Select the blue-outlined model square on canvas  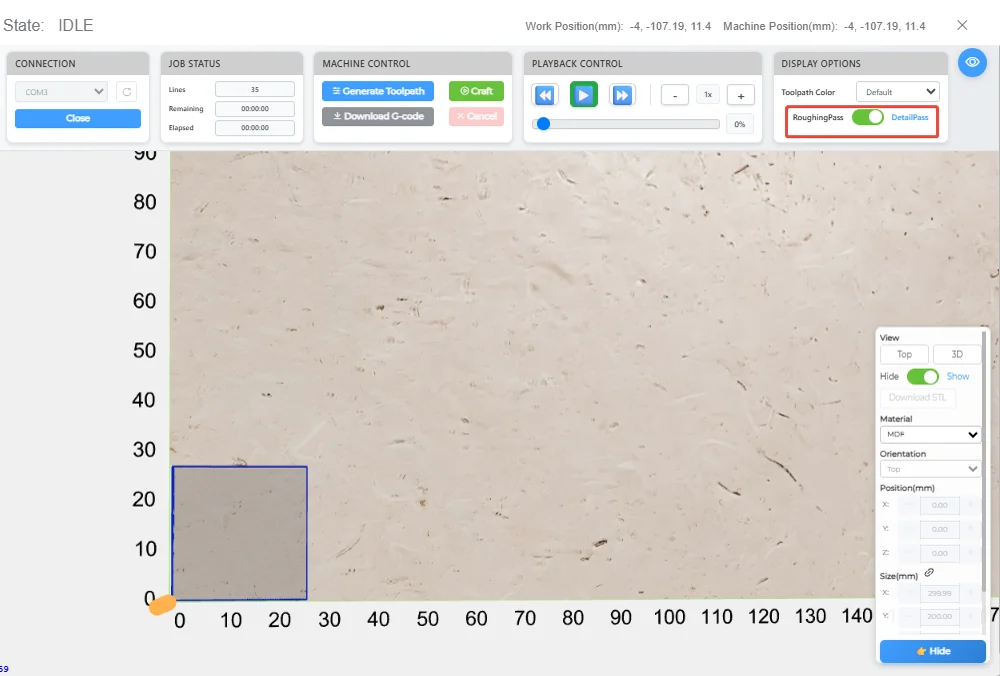pyautogui.click(x=239, y=533)
